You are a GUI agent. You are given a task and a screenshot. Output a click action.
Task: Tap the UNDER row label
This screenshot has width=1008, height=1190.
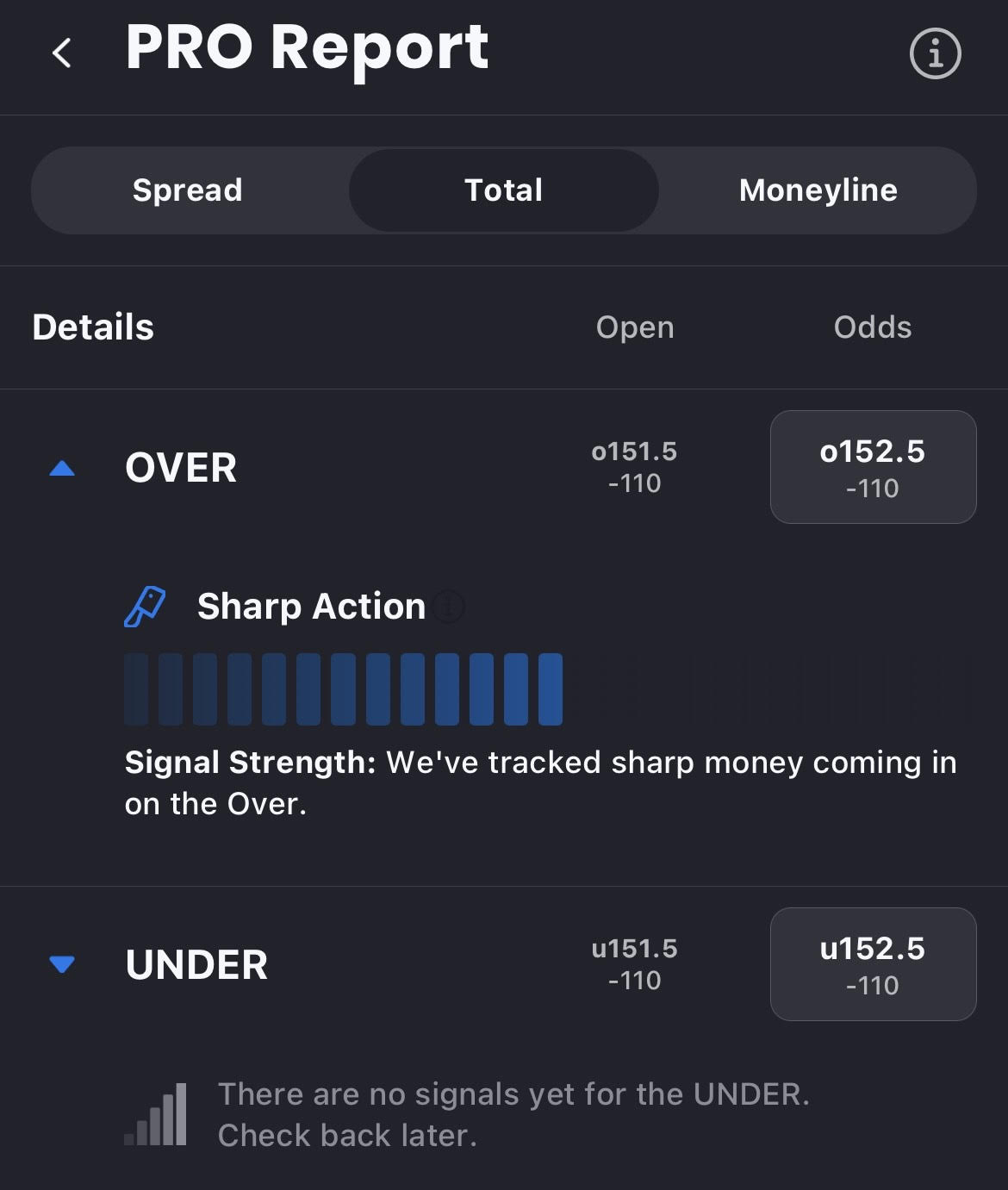[x=196, y=965]
